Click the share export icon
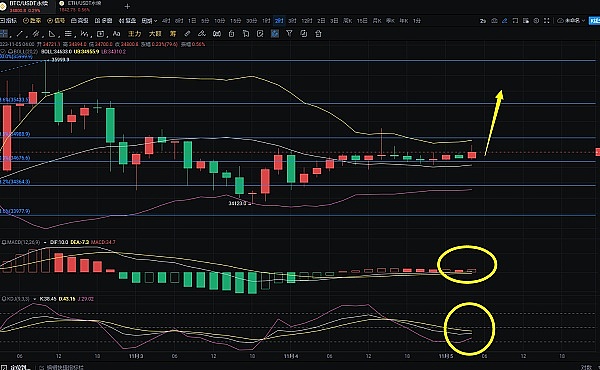The height and width of the screenshot is (370, 600). (x=318, y=34)
